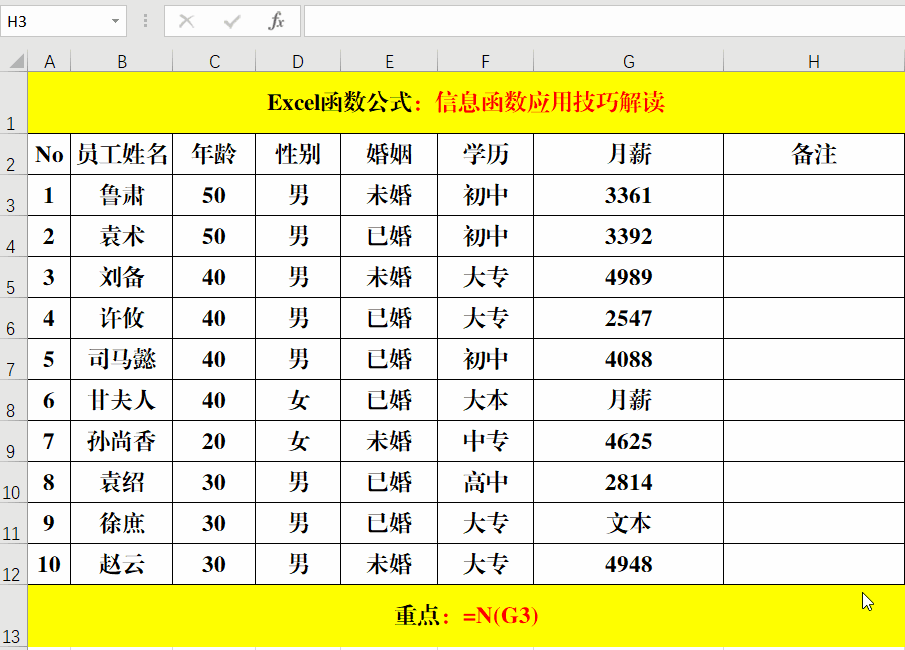Click the Select All corner triangle
Screen dimensions: 905x650
(17, 61)
